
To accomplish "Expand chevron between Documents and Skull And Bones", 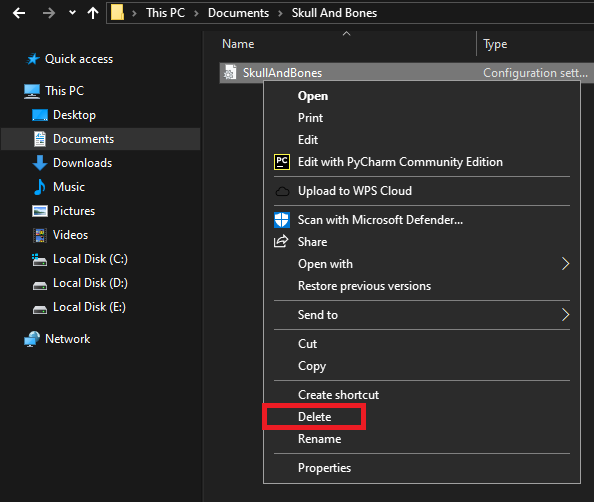I will click(280, 13).
